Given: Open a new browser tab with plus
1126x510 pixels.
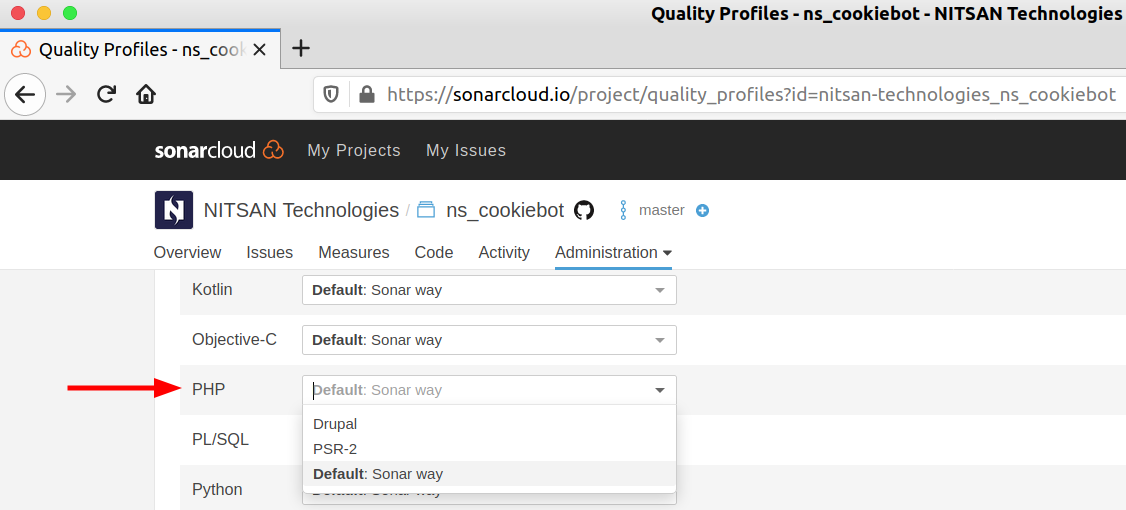Looking at the screenshot, I should [300, 48].
